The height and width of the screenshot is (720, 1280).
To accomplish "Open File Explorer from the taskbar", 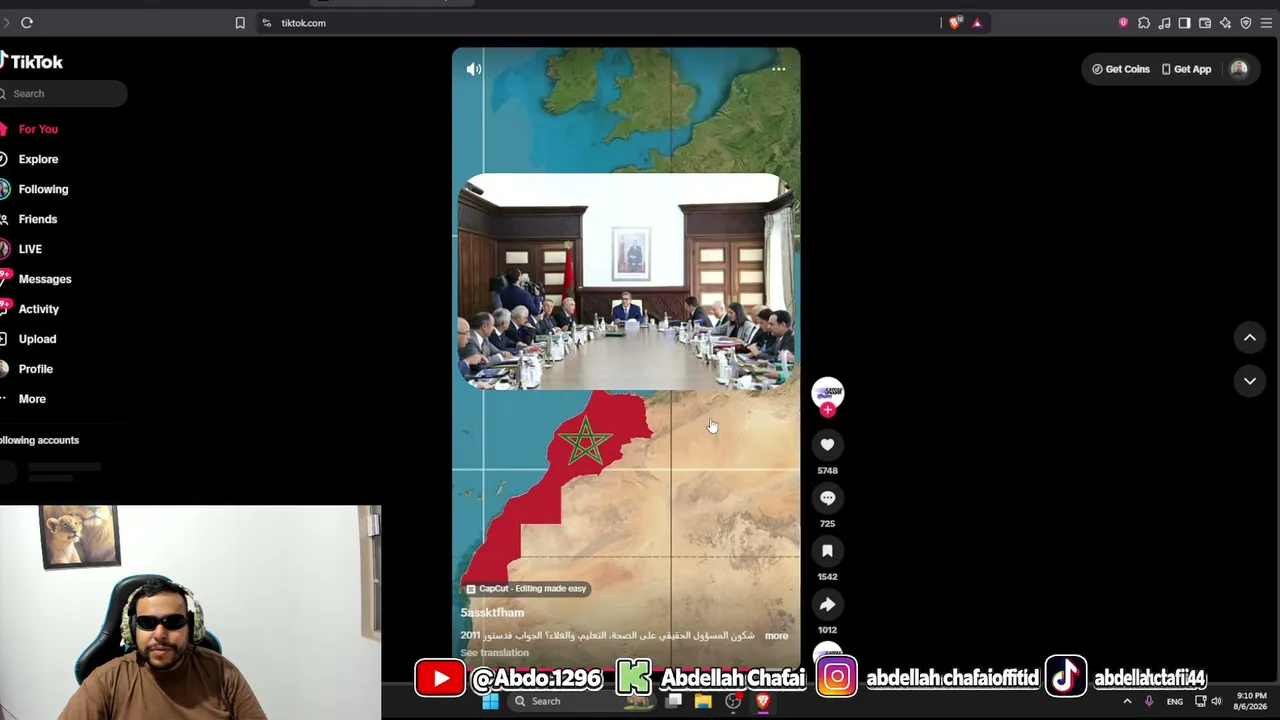I will [703, 701].
